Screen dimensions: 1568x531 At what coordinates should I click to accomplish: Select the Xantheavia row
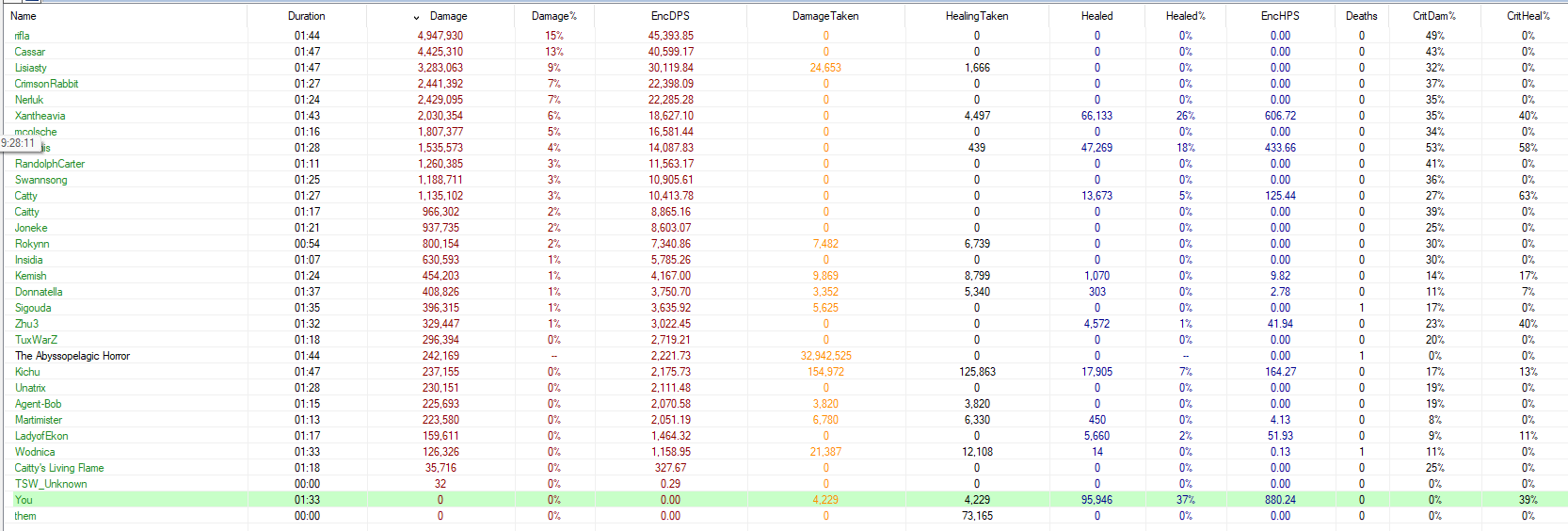[40, 116]
